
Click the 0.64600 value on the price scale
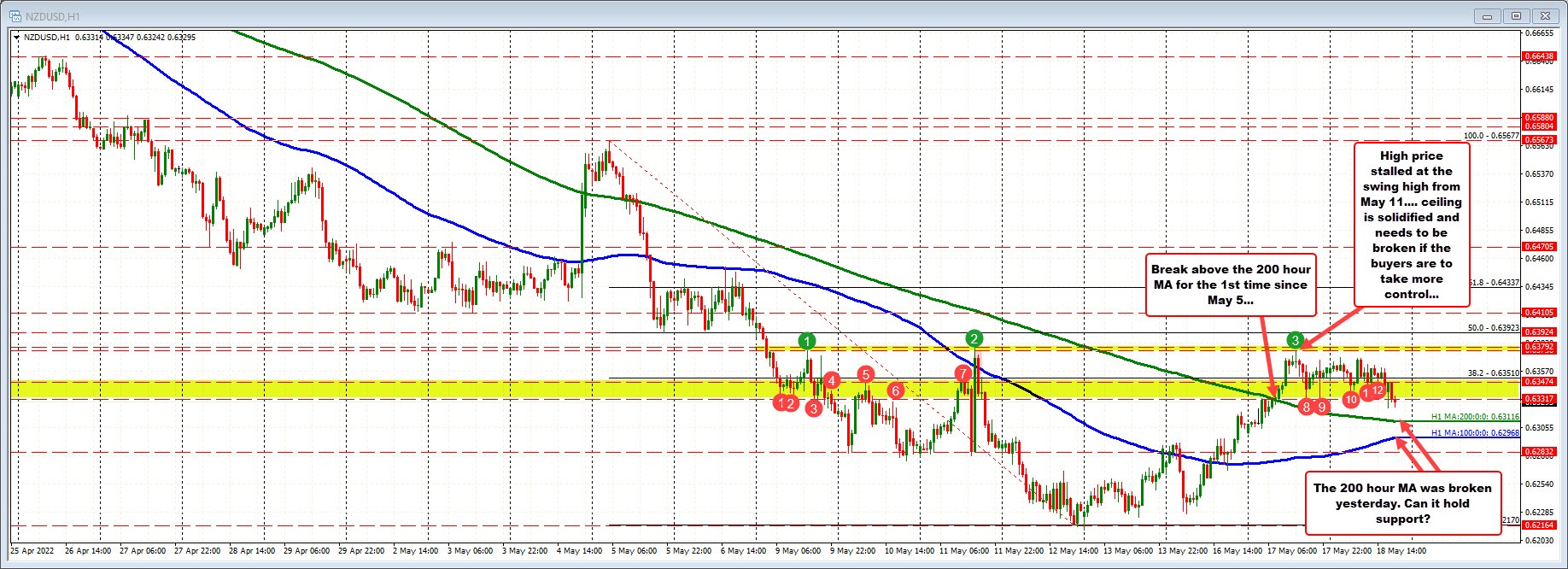click(1539, 258)
